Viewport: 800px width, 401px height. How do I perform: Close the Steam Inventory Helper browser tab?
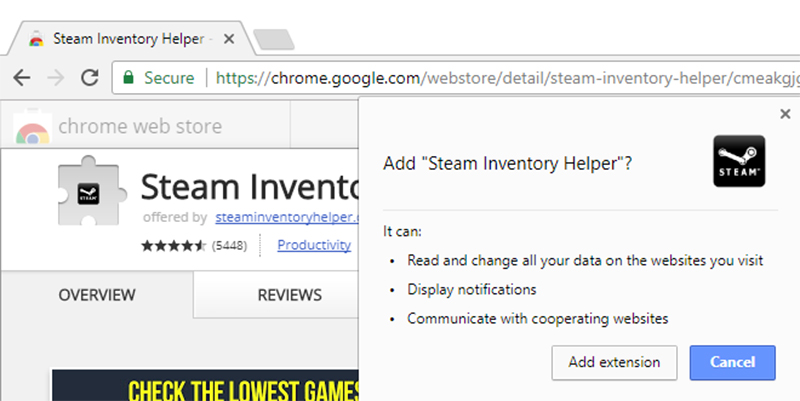click(228, 40)
